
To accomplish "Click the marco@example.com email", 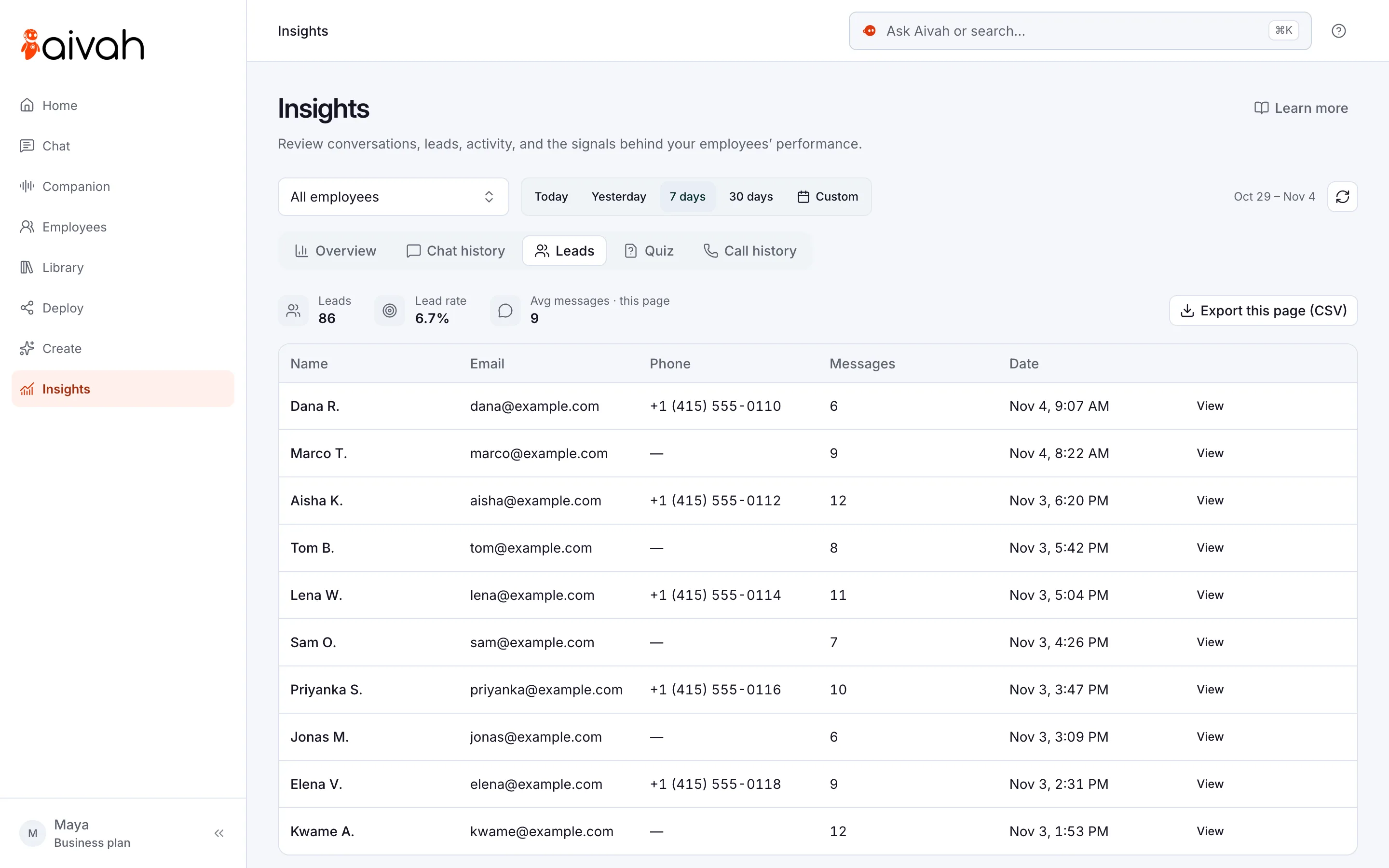I will coord(538,453).
